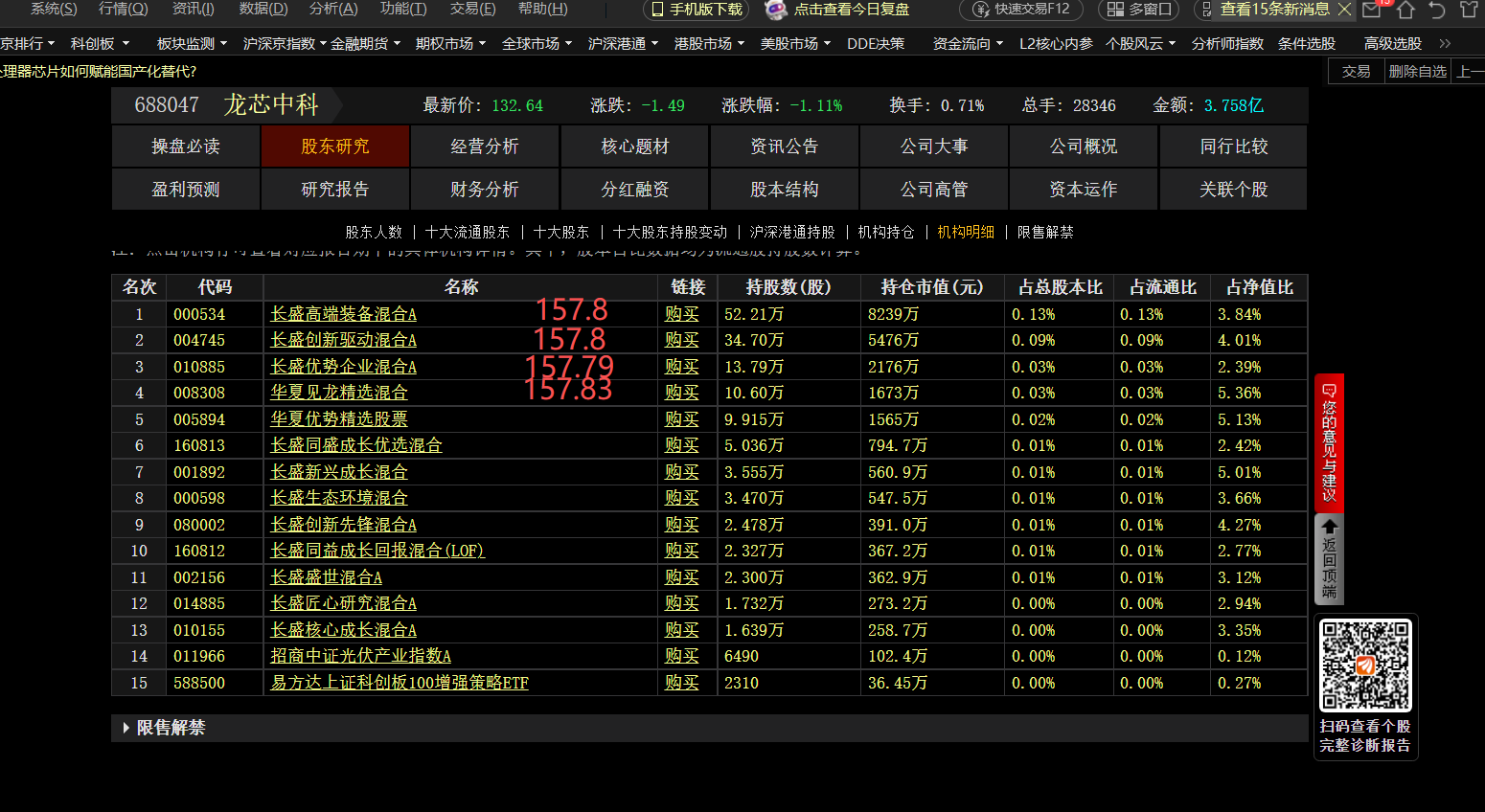Open the 科创板 dropdown

(x=99, y=44)
